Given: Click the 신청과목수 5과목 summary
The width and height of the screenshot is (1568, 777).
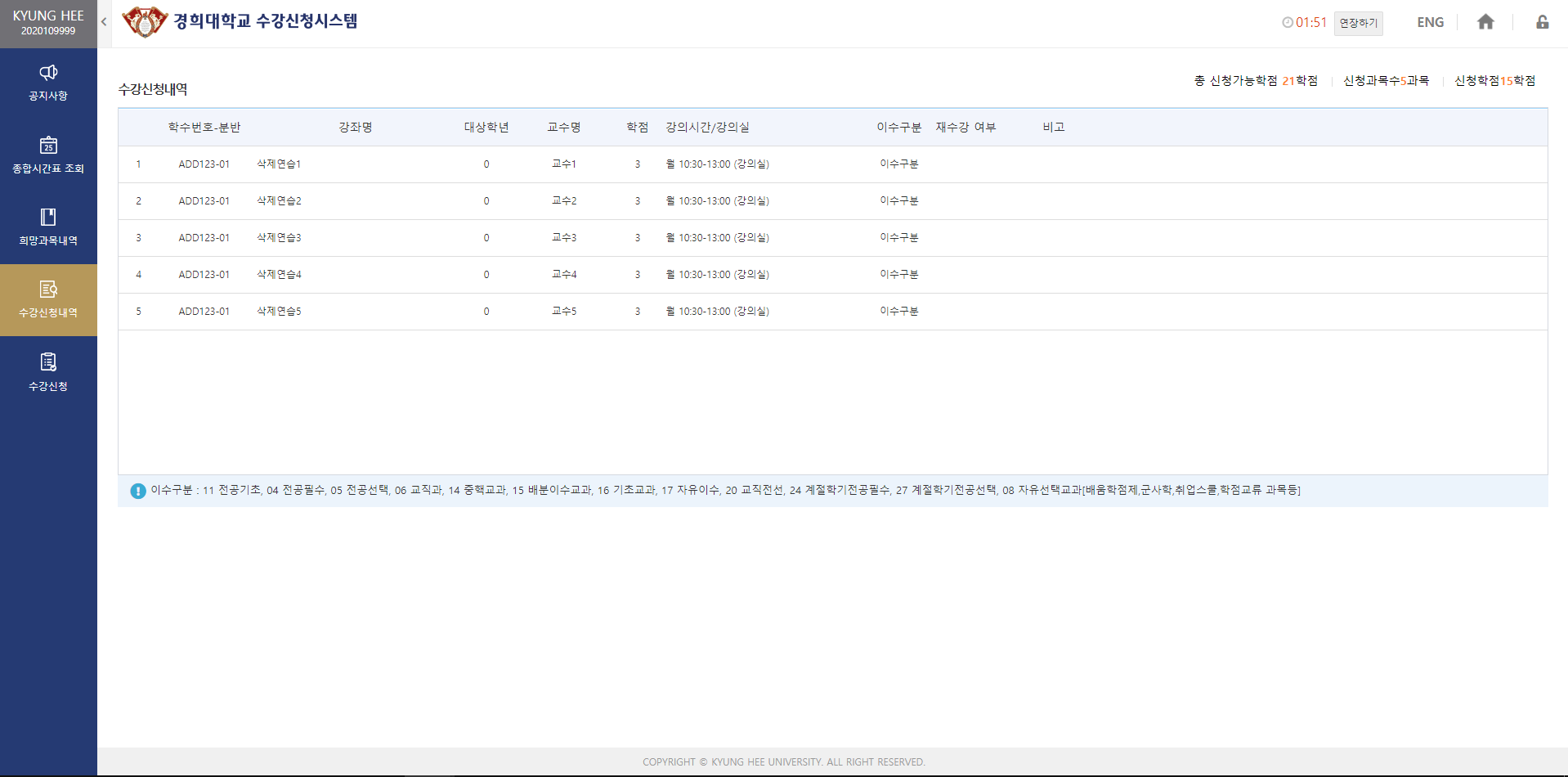Looking at the screenshot, I should (x=1387, y=81).
